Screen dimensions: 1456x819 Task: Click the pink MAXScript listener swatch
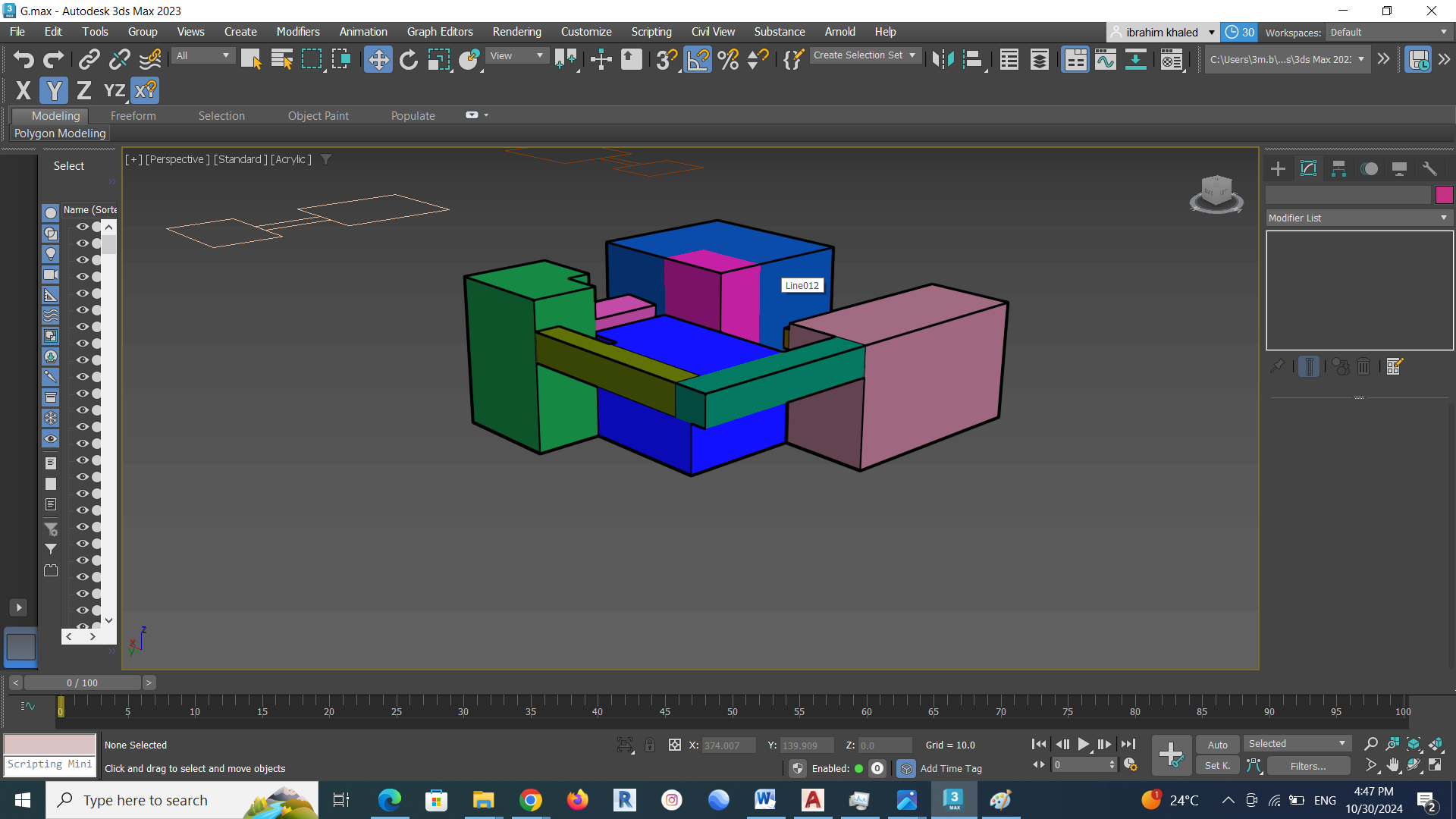click(x=50, y=745)
